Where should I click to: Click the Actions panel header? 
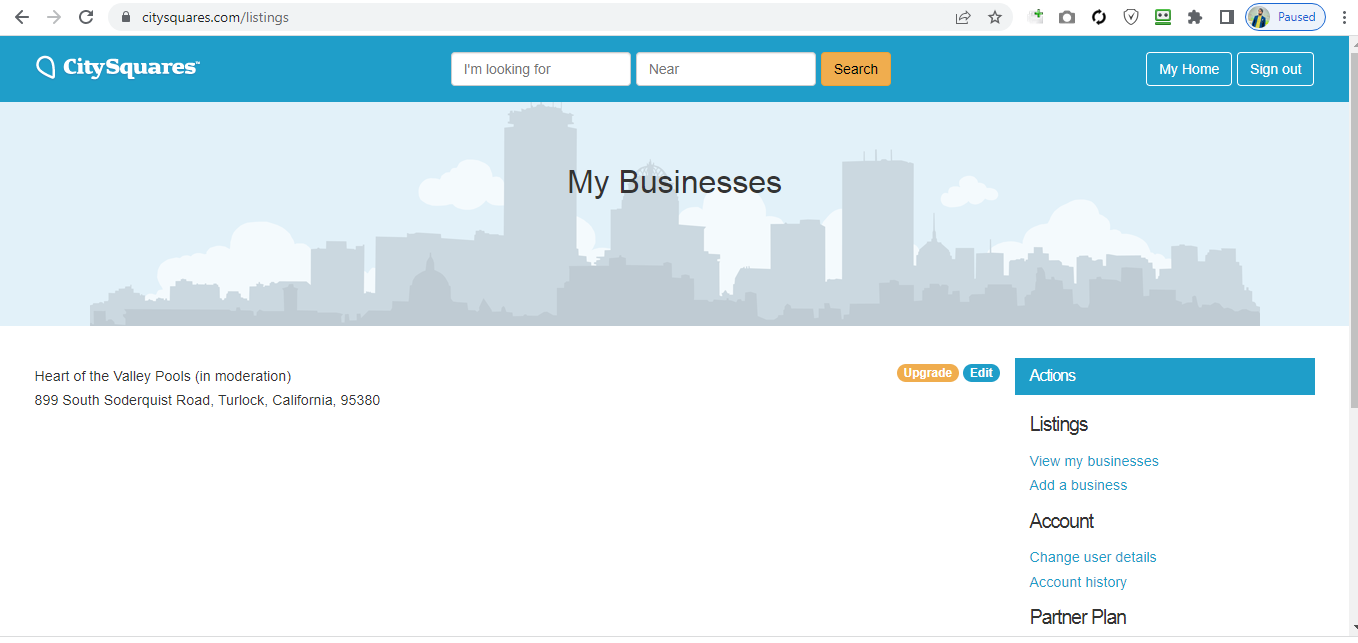click(x=1165, y=376)
